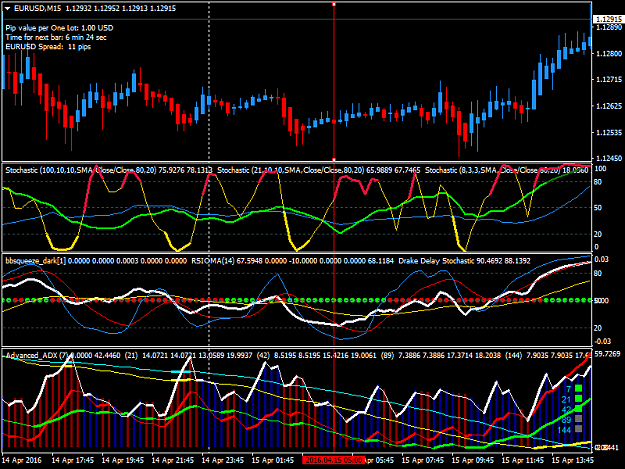Click the bbsqueeze_dark[1] indicator label
625x469 pixels.
96,261
